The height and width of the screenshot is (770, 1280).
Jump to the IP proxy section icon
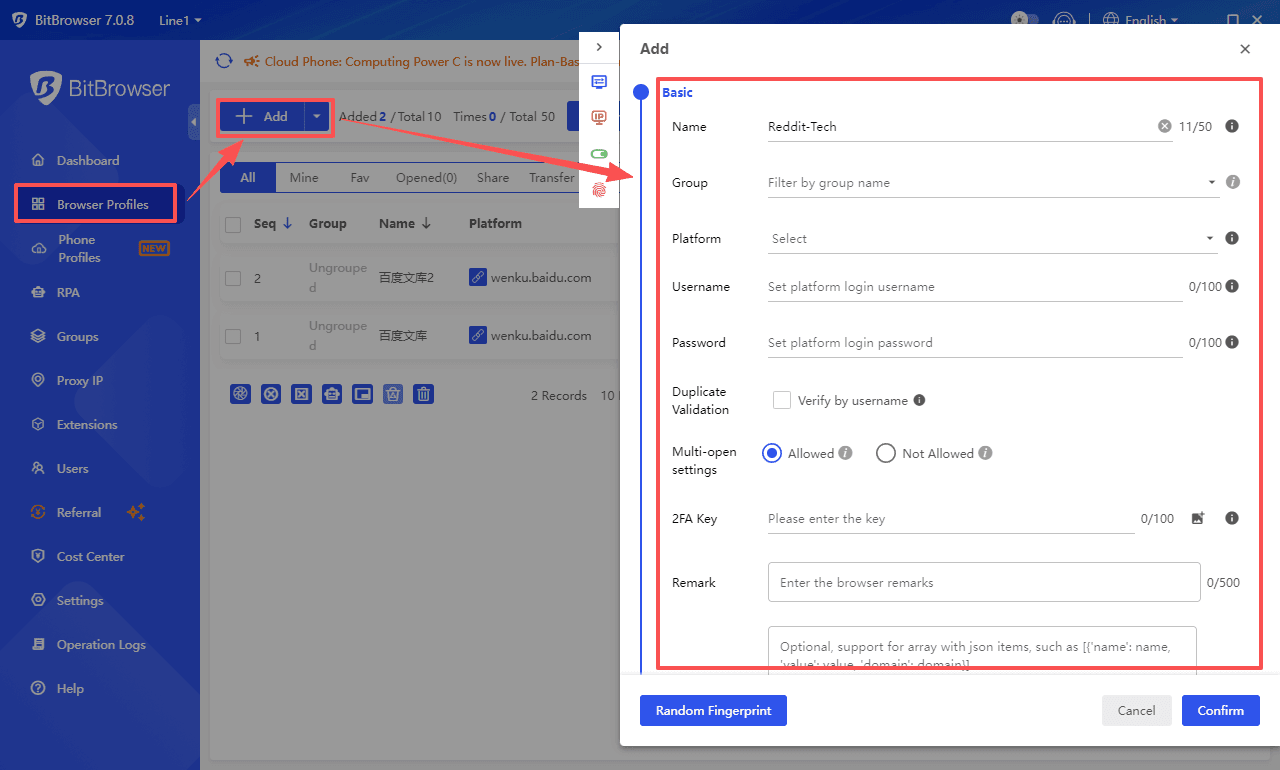tap(599, 118)
